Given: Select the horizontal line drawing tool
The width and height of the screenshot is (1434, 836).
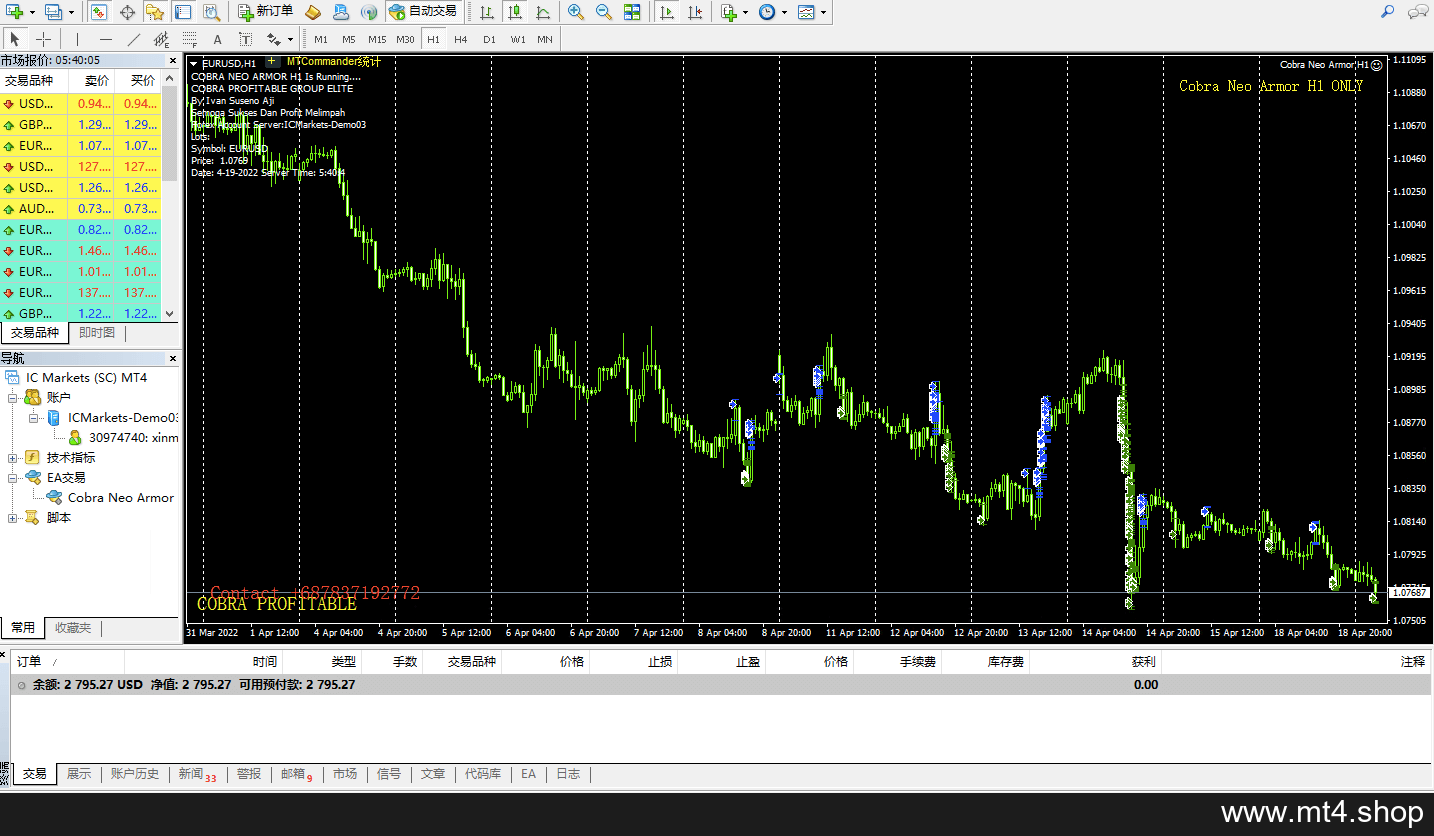Looking at the screenshot, I should click(105, 39).
